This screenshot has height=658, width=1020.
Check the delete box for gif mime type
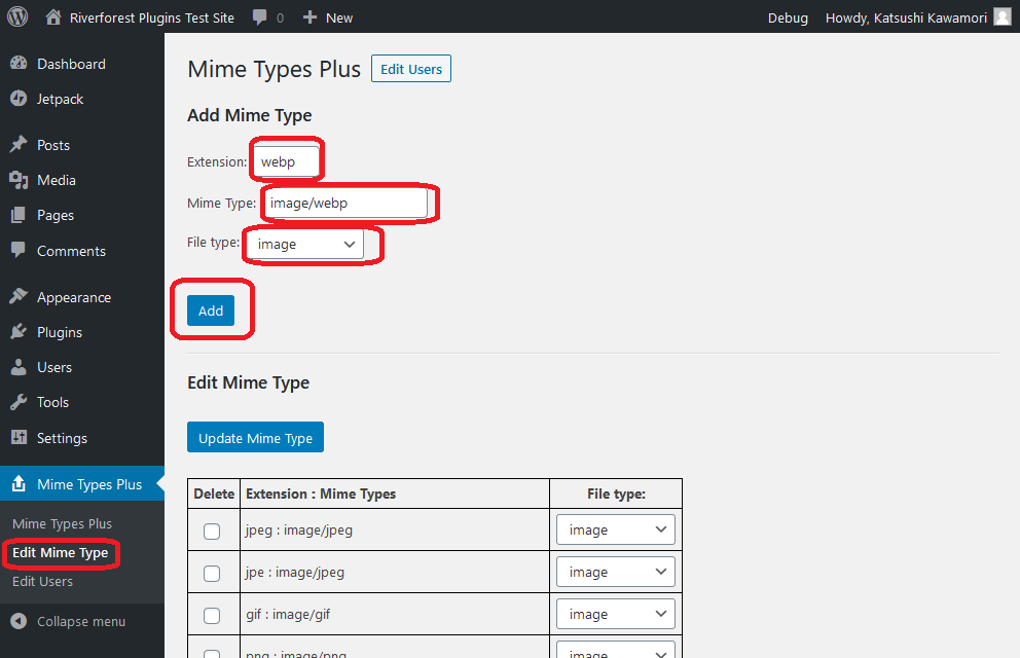[x=212, y=613]
